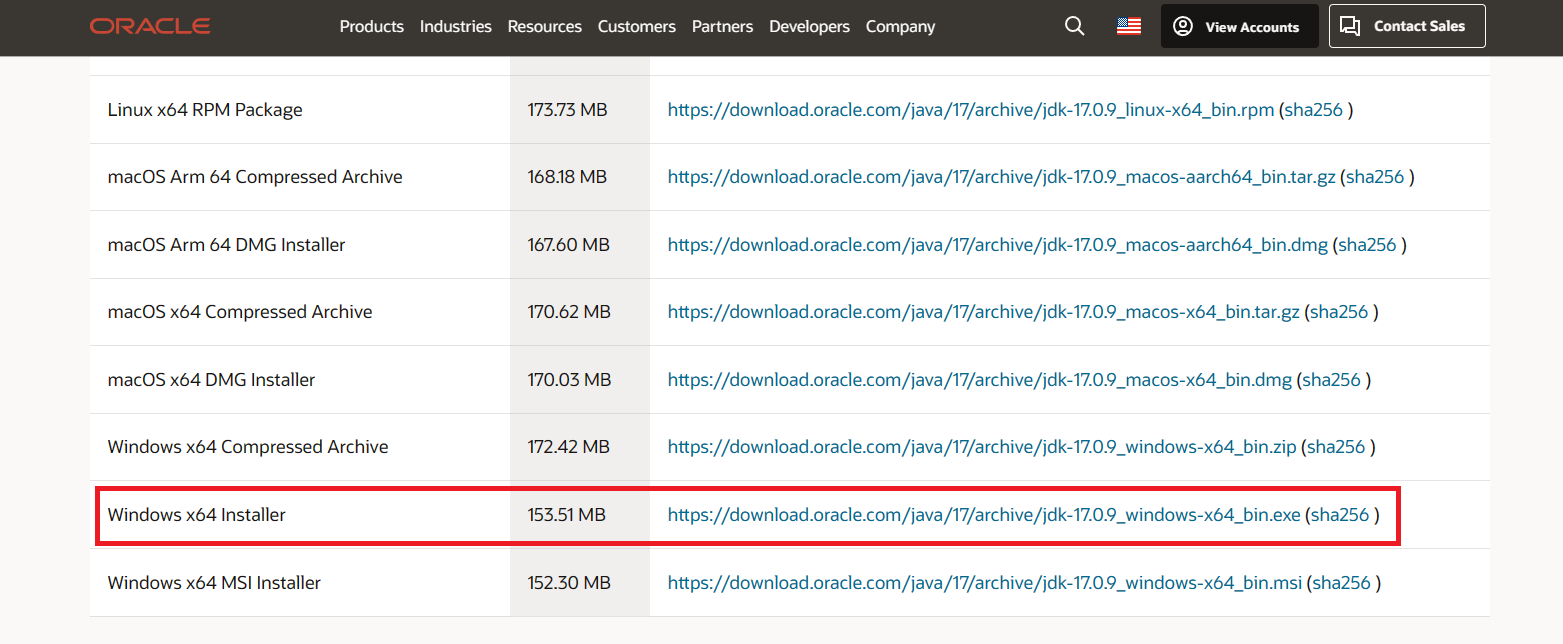Screen dimensions: 1563x644
Task: Open the Partners menu
Action: pyautogui.click(x=722, y=27)
